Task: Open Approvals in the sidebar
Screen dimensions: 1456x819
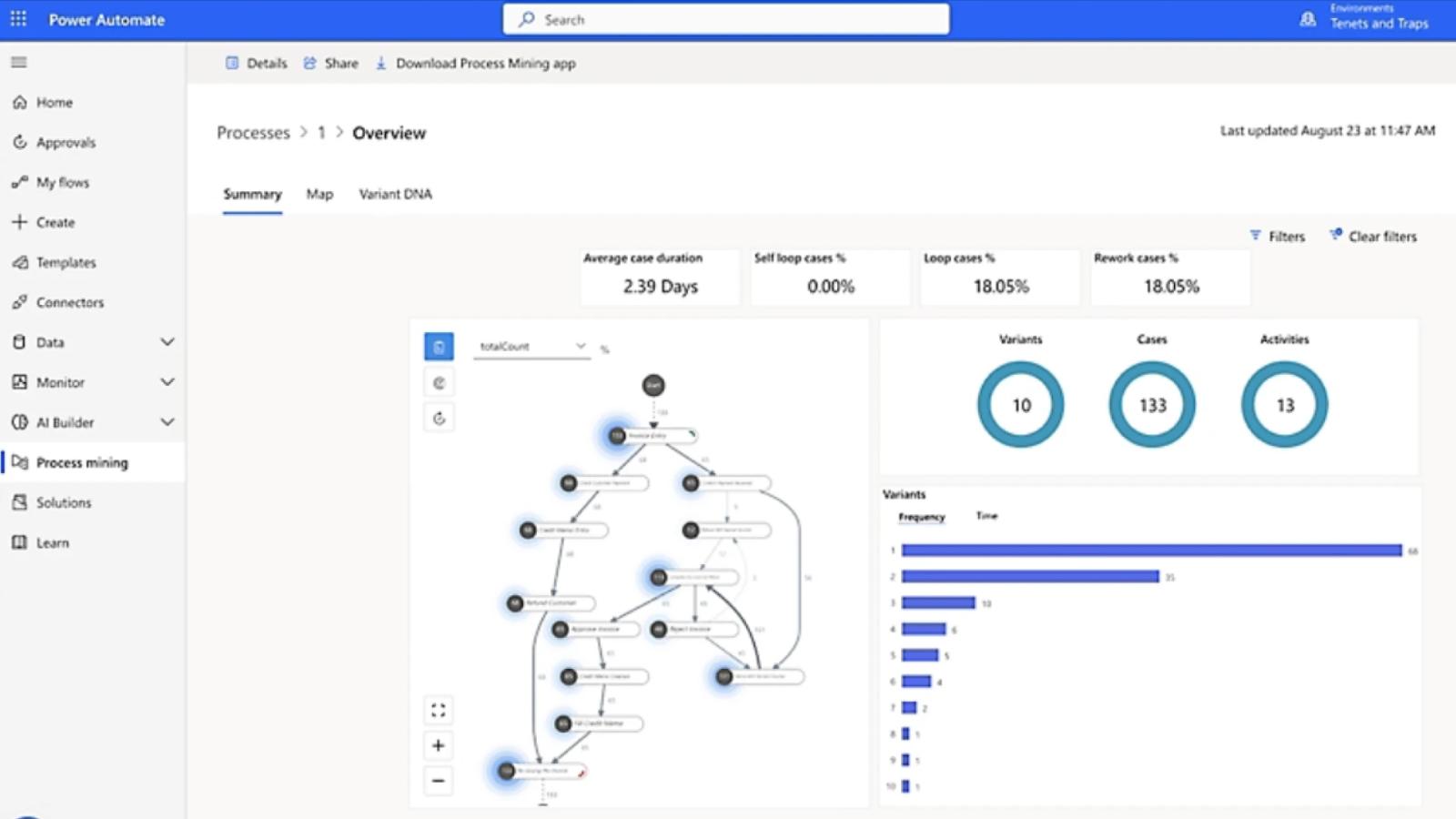Action: pos(55,143)
